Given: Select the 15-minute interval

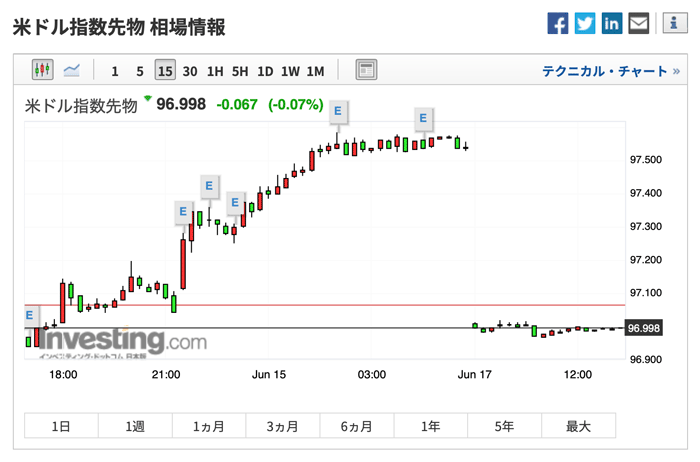Looking at the screenshot, I should (164, 71).
